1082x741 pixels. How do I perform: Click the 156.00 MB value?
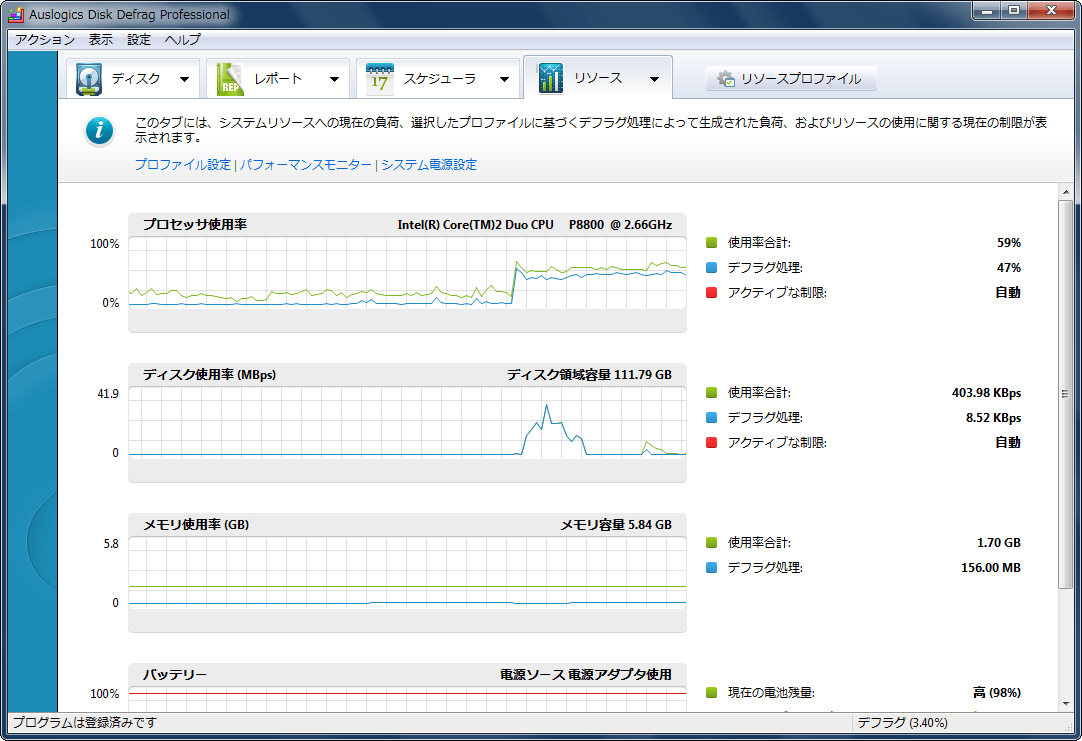991,568
